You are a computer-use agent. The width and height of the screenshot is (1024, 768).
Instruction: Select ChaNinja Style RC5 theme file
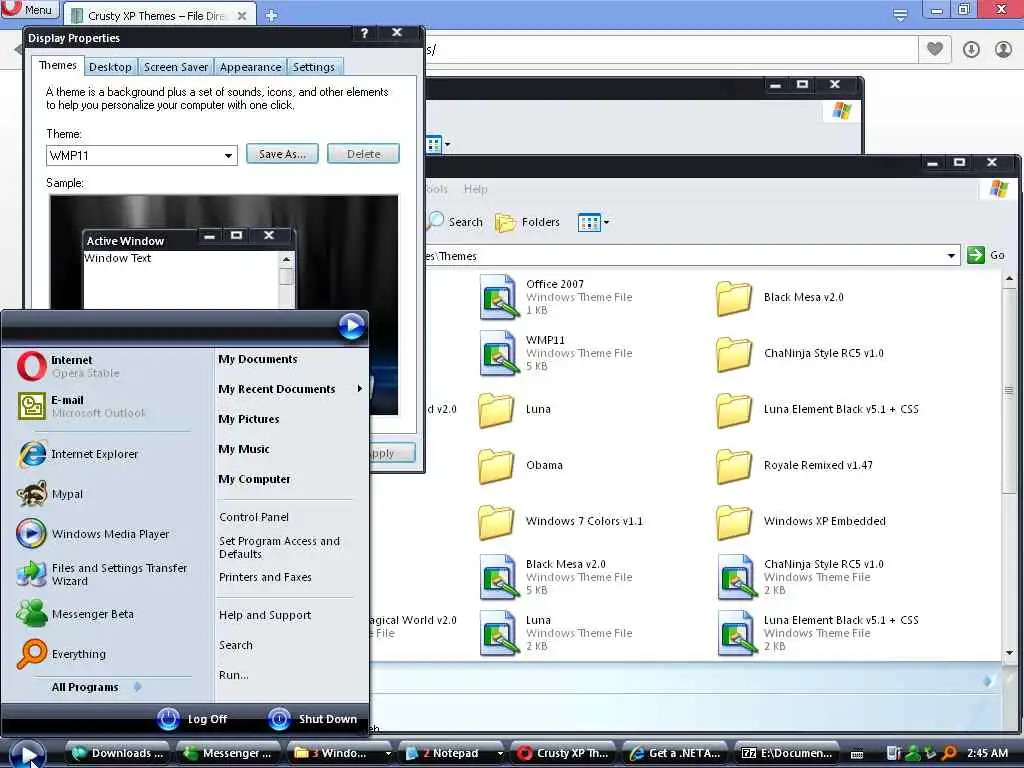point(801,577)
